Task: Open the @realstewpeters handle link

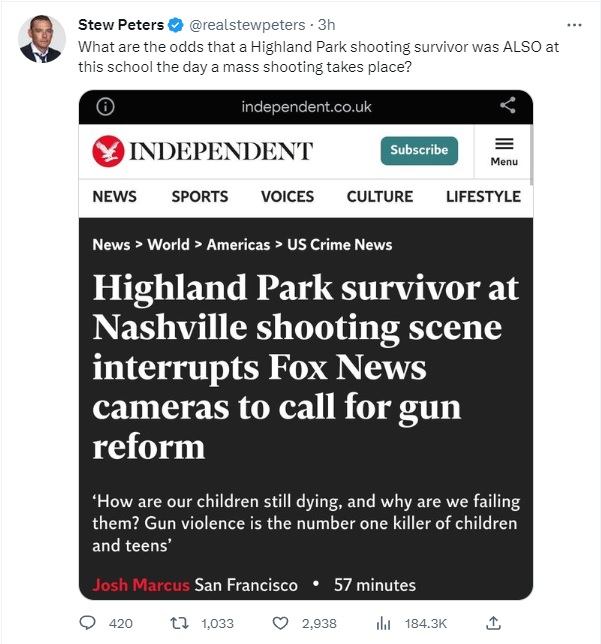Action: (x=247, y=25)
